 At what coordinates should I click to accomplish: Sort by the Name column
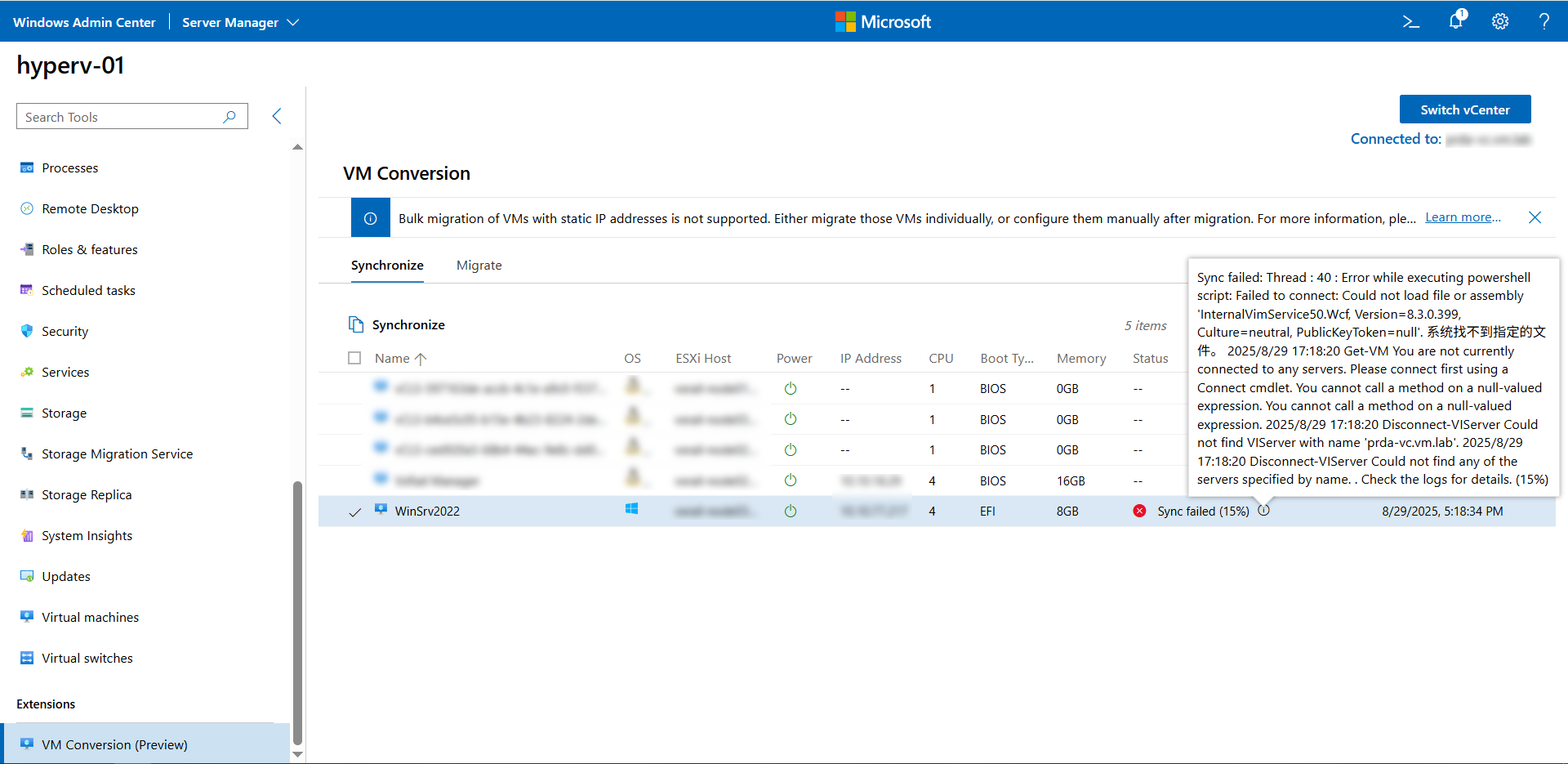point(400,358)
